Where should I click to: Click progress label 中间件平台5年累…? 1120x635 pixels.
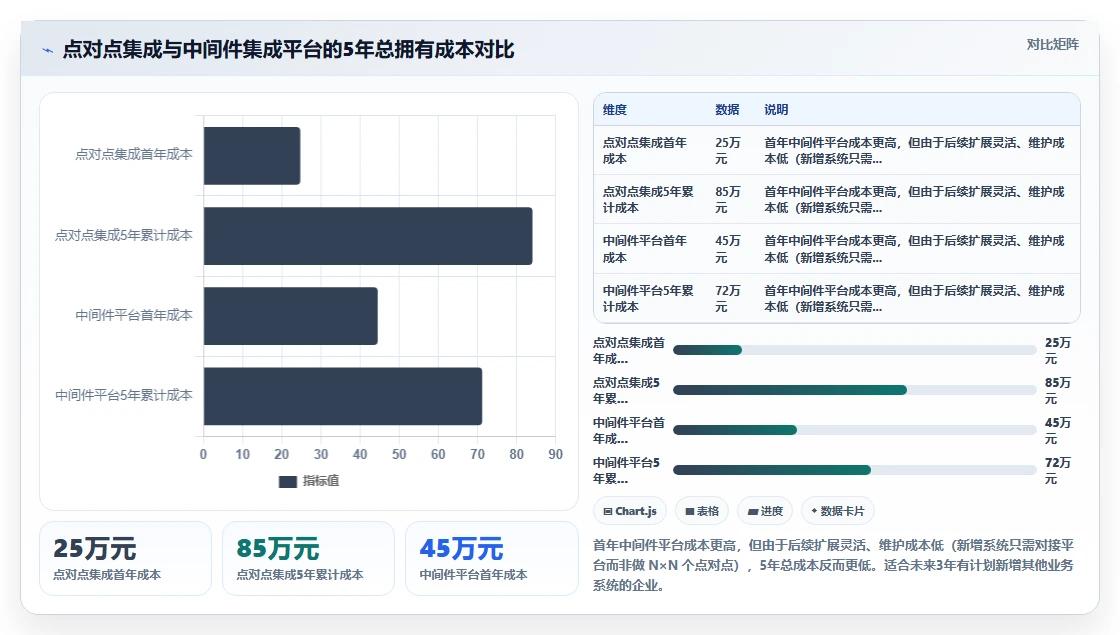pyautogui.click(x=626, y=471)
